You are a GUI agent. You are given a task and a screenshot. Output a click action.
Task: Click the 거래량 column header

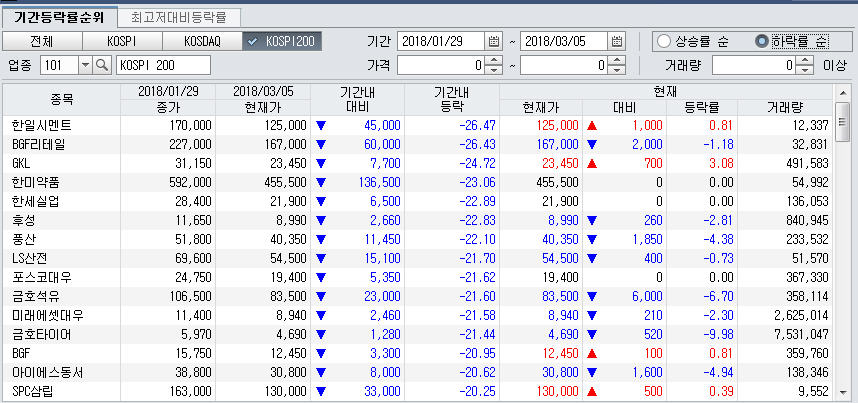pyautogui.click(x=785, y=108)
